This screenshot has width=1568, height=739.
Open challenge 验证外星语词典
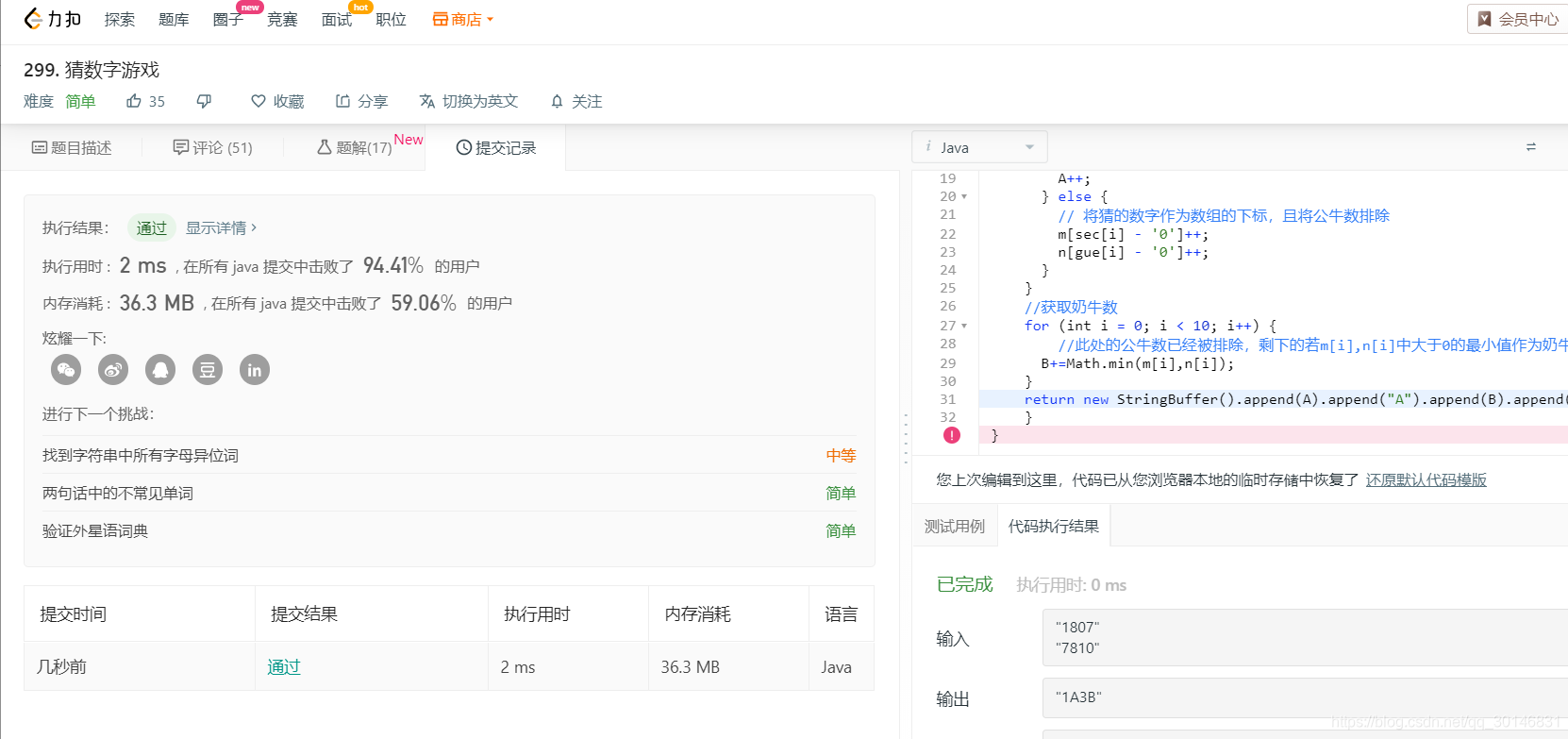pos(95,531)
